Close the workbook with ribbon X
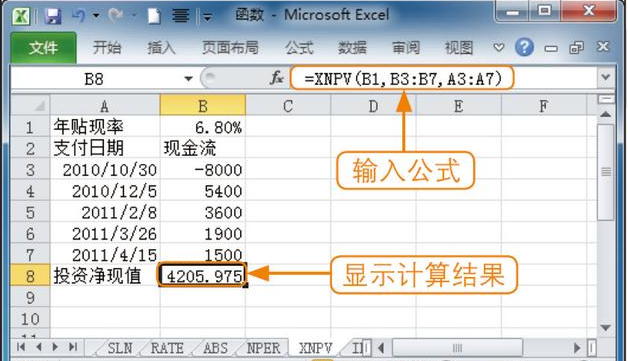 (x=603, y=47)
